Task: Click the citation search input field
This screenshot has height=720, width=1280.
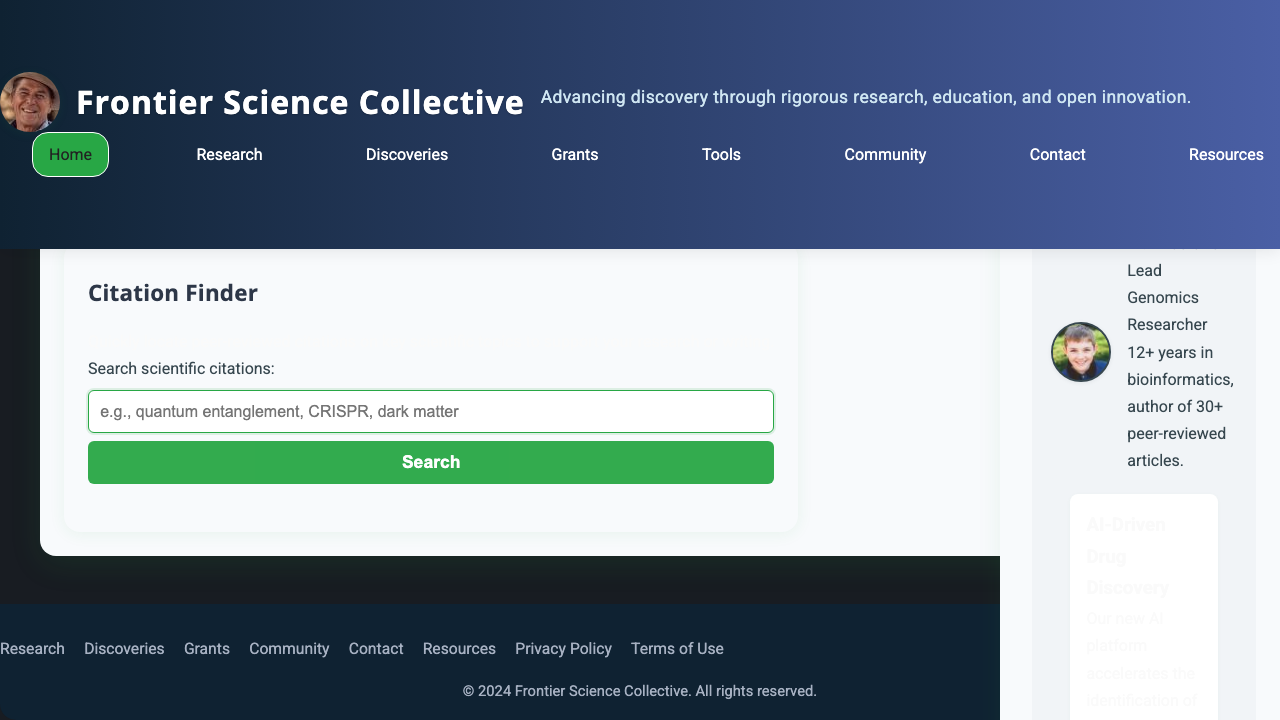Action: (x=430, y=411)
